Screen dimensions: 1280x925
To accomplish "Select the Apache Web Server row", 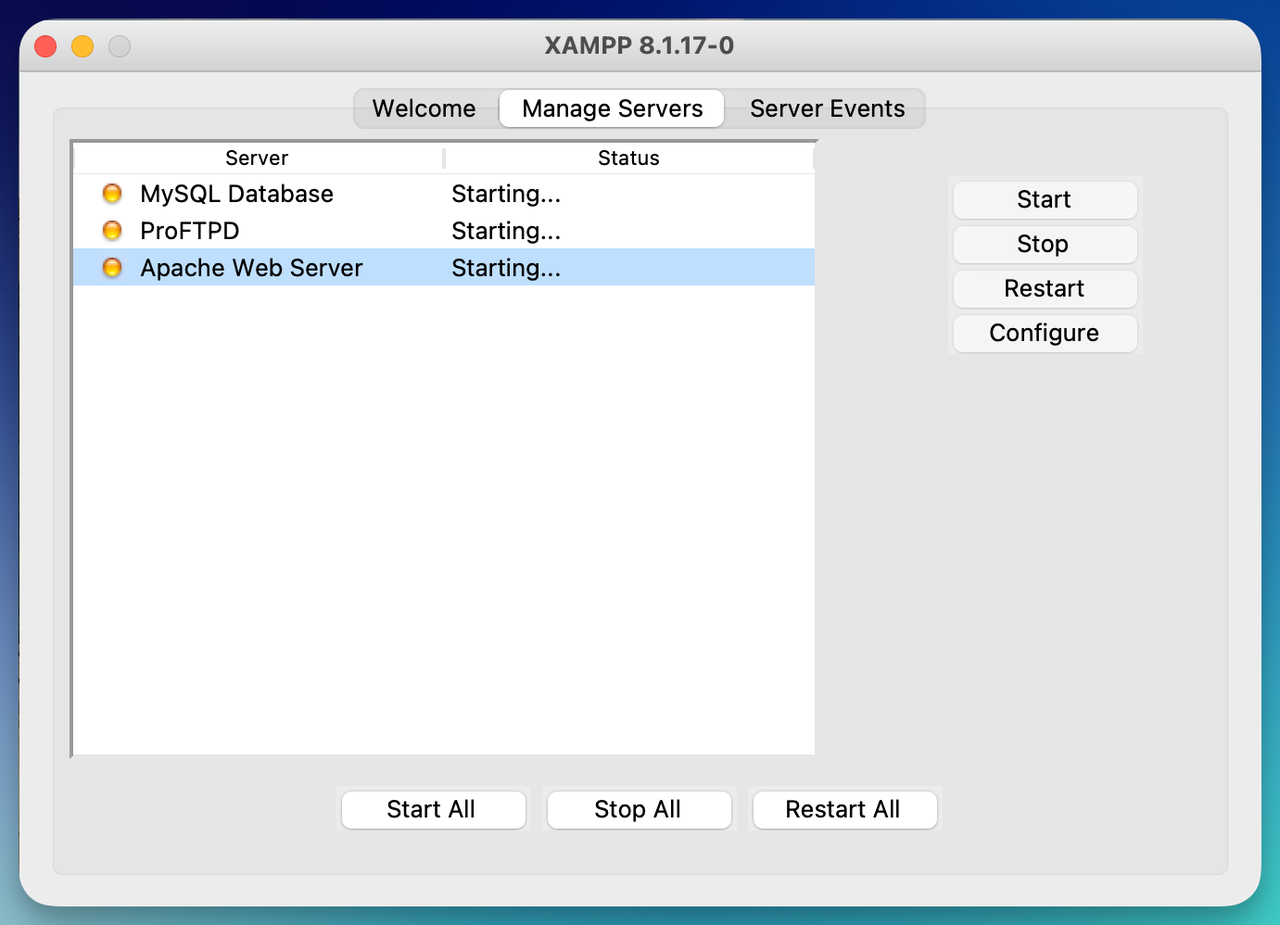I will pyautogui.click(x=444, y=268).
